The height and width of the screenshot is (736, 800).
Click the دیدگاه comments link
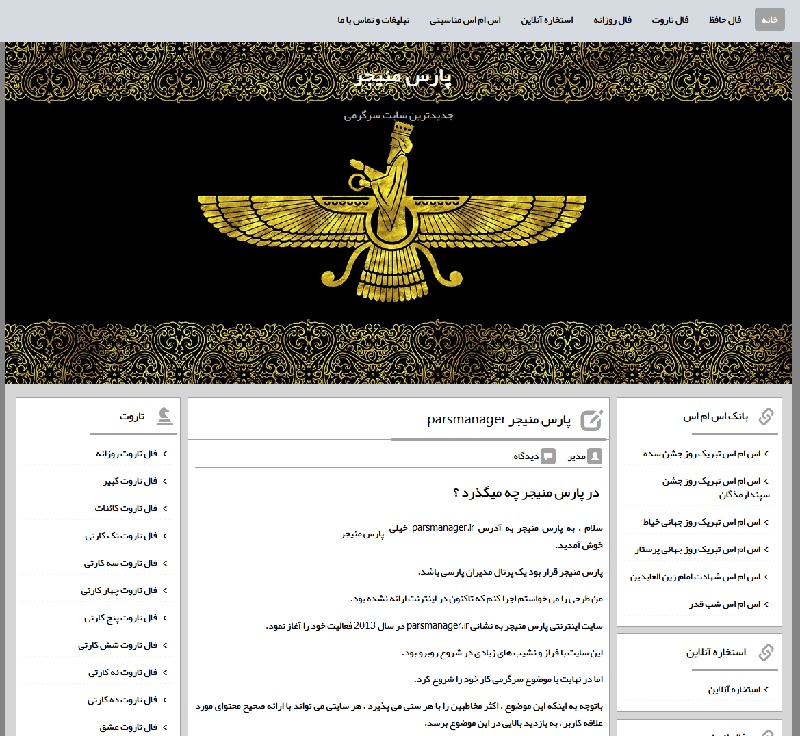point(526,456)
